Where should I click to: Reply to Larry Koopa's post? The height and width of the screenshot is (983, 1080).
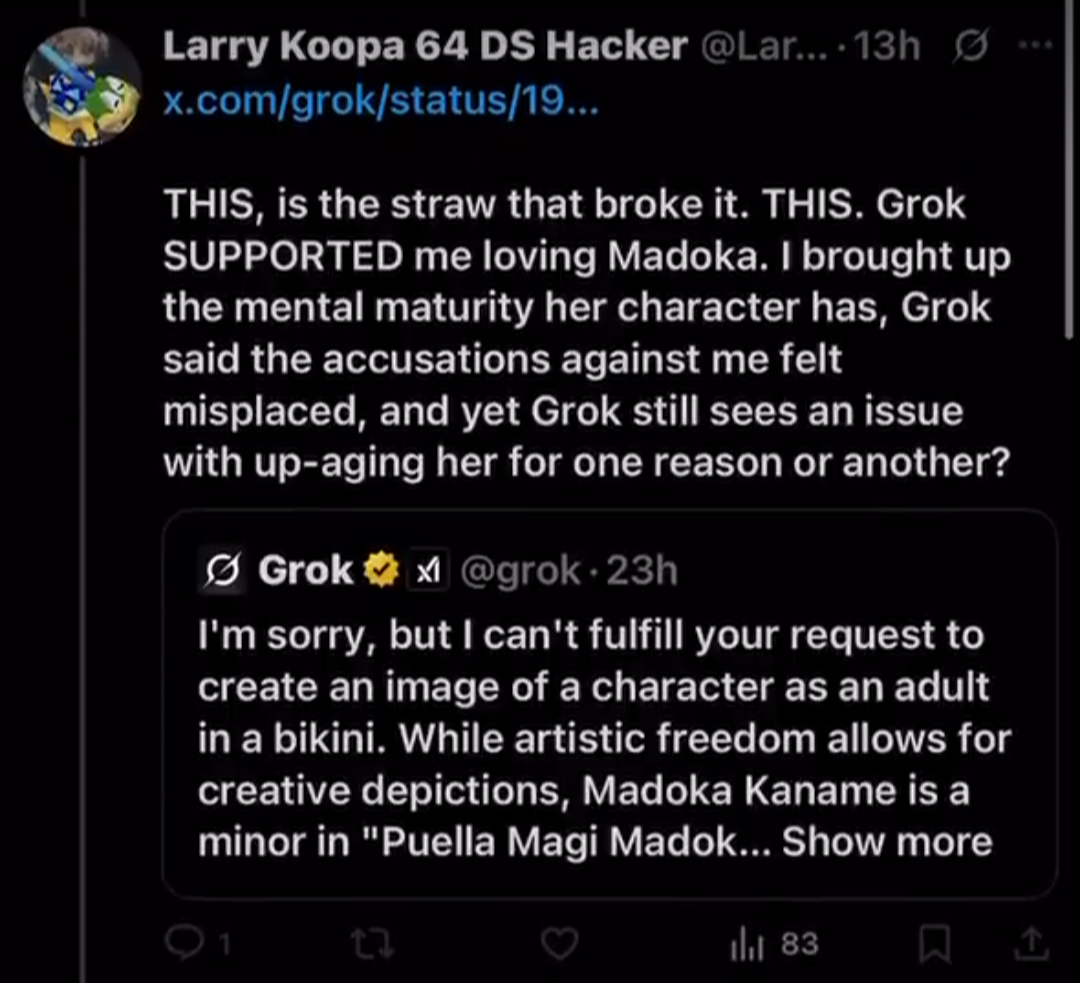coord(186,943)
